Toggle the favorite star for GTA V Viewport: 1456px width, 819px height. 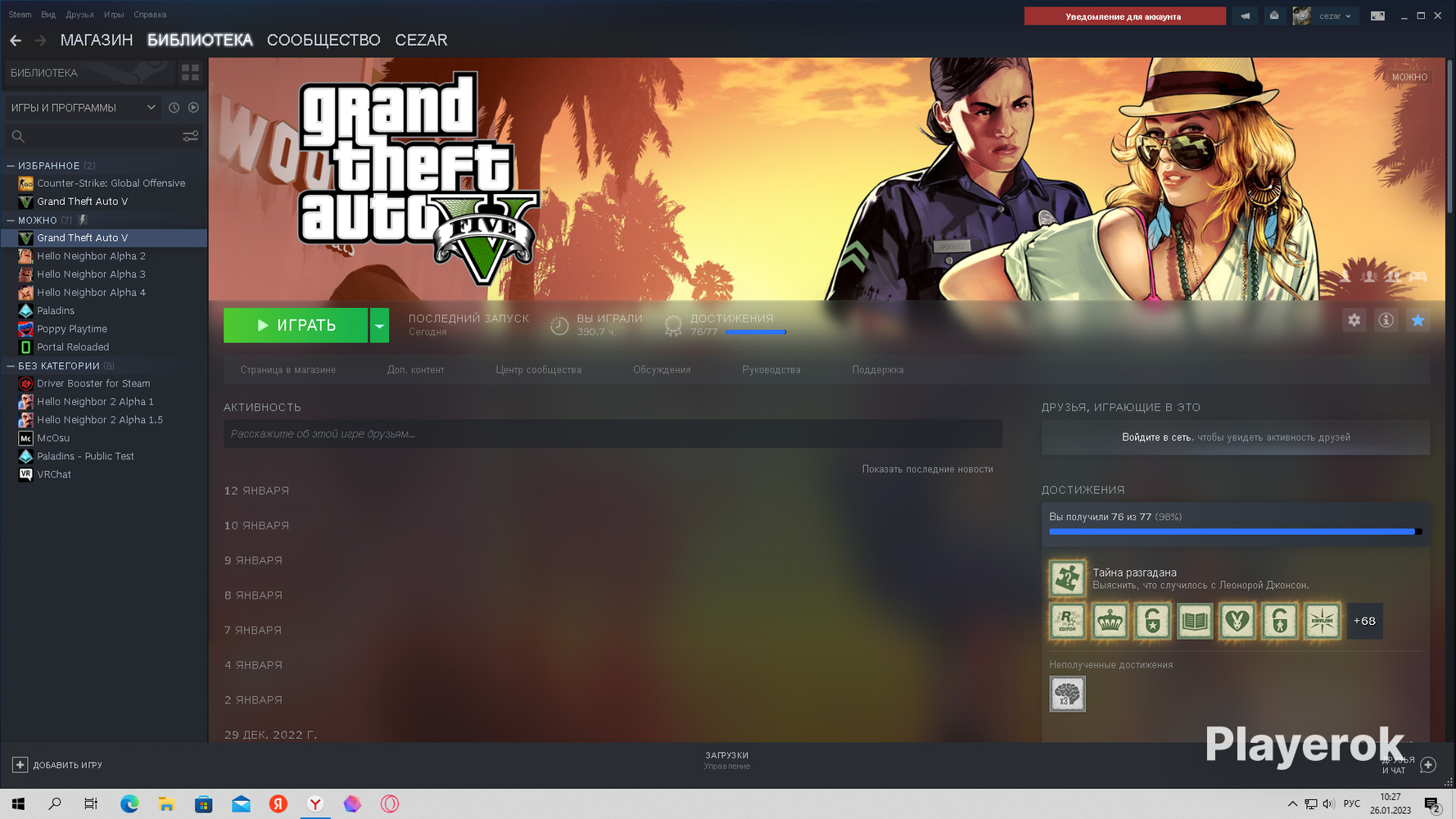coord(1418,320)
